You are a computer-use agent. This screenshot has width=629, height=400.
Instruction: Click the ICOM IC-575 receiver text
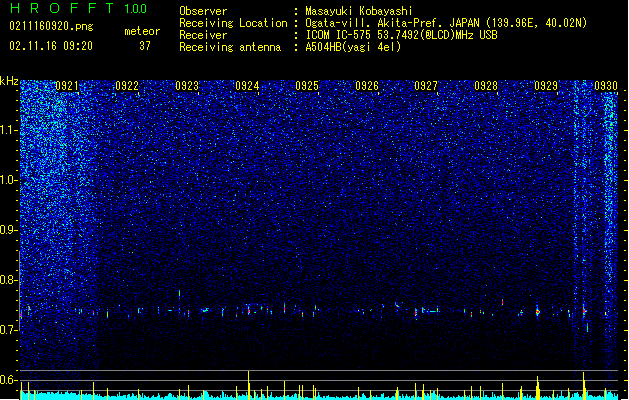pyautogui.click(x=402, y=35)
